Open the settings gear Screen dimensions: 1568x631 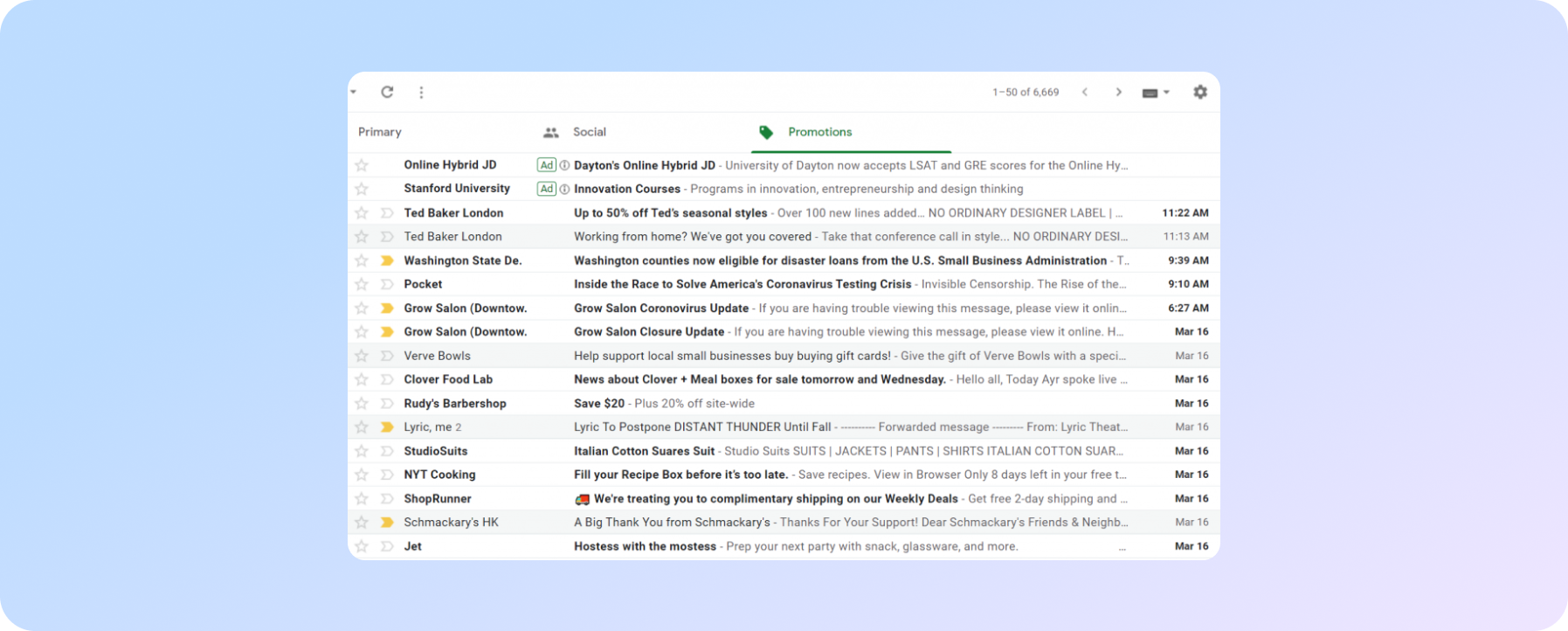click(x=1200, y=92)
